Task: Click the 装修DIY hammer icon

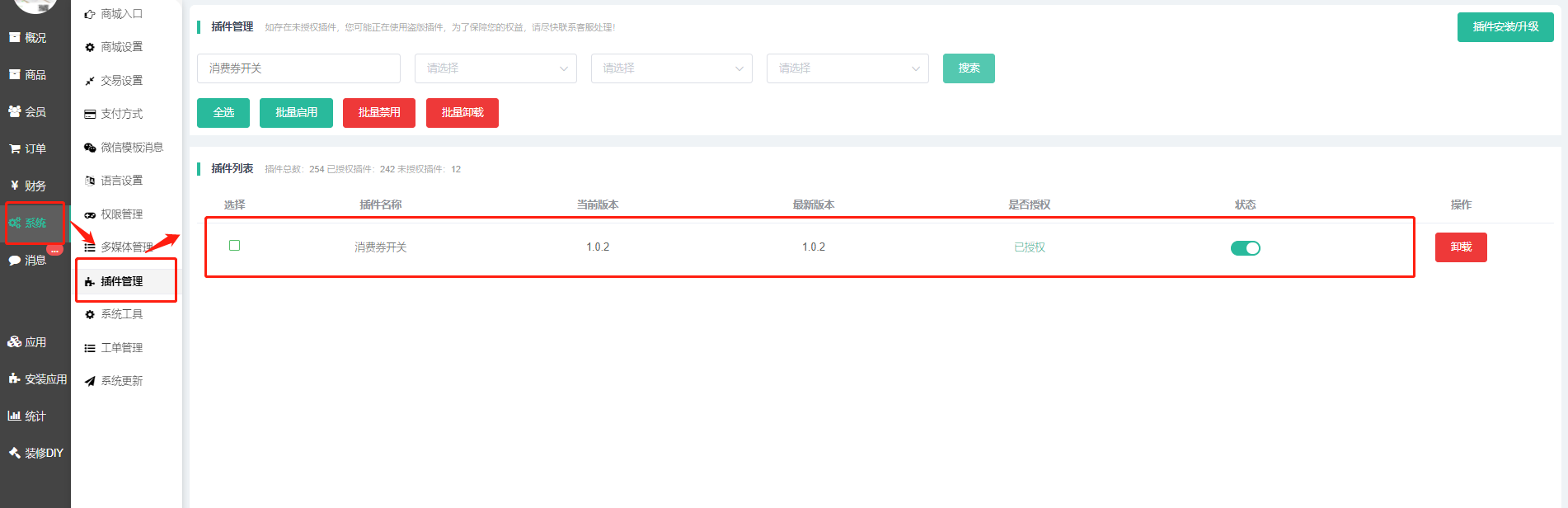Action: pyautogui.click(x=14, y=453)
